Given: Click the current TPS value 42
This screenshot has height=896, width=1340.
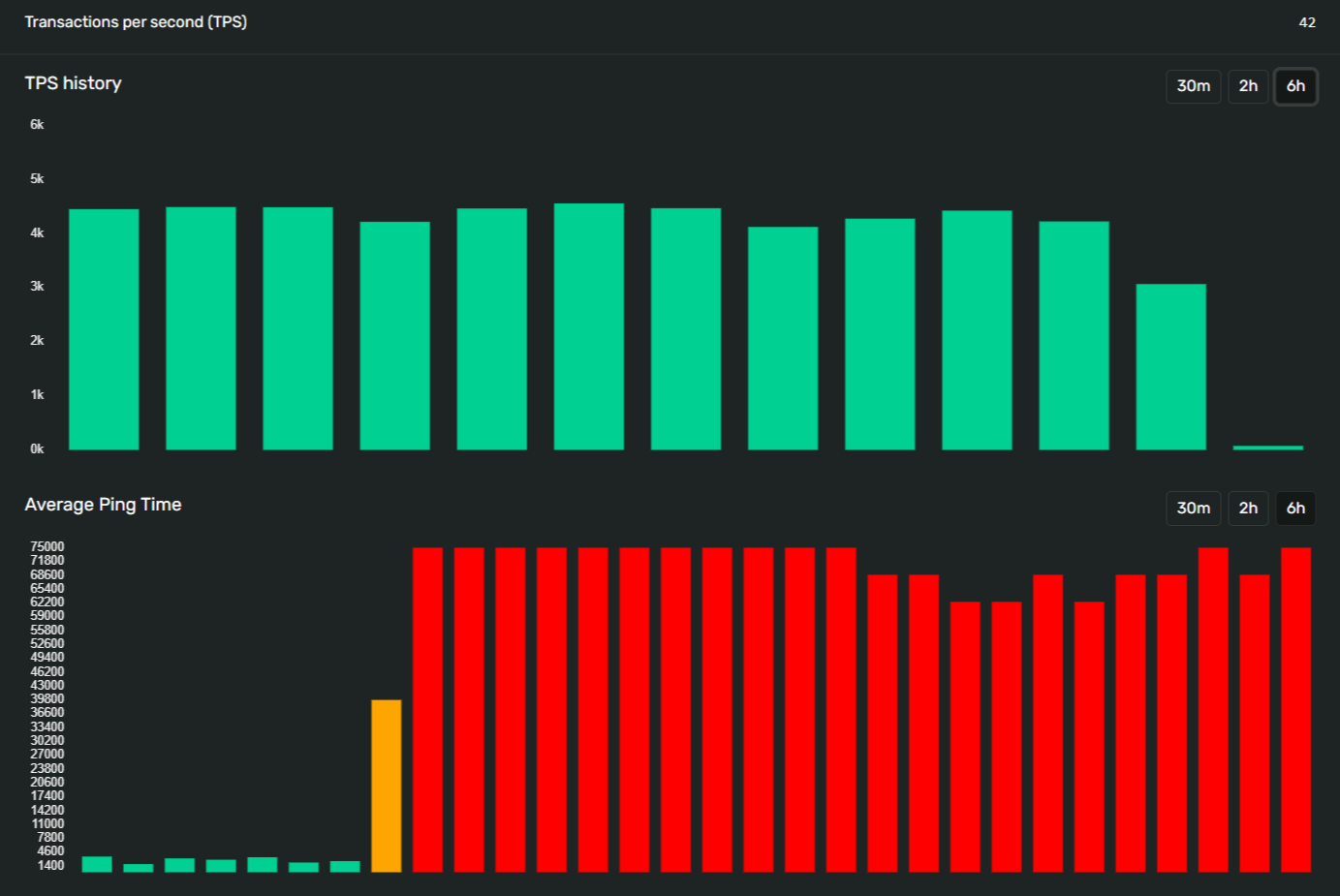Looking at the screenshot, I should pyautogui.click(x=1307, y=22).
